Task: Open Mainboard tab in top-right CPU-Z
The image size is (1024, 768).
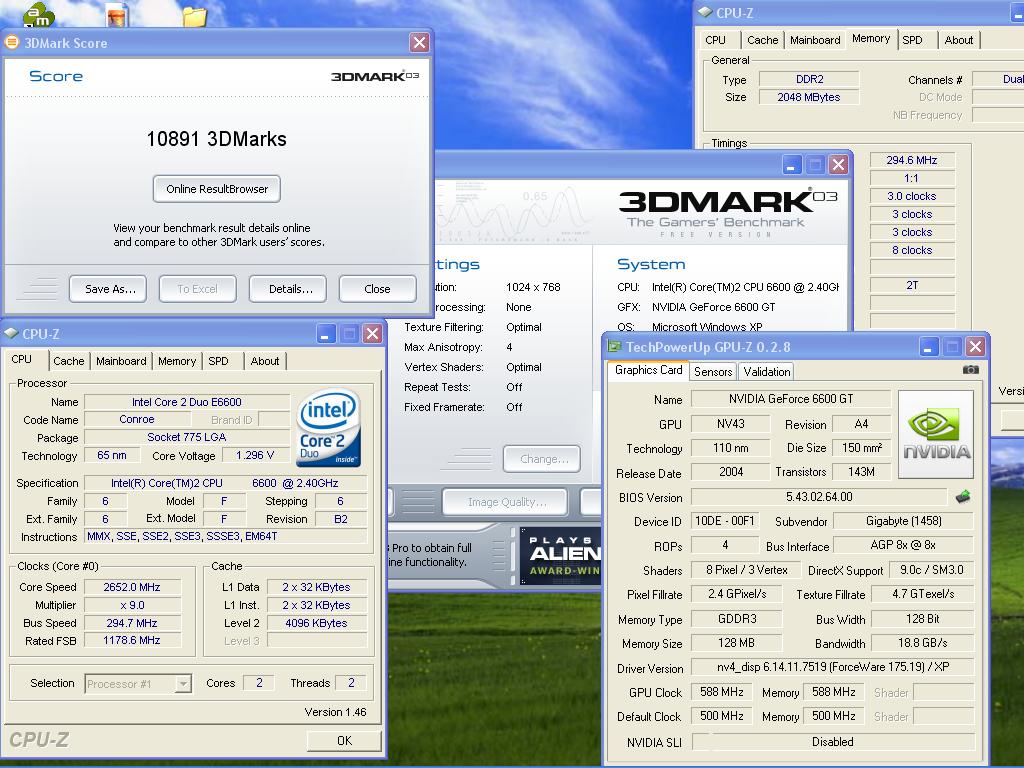Action: pos(815,40)
